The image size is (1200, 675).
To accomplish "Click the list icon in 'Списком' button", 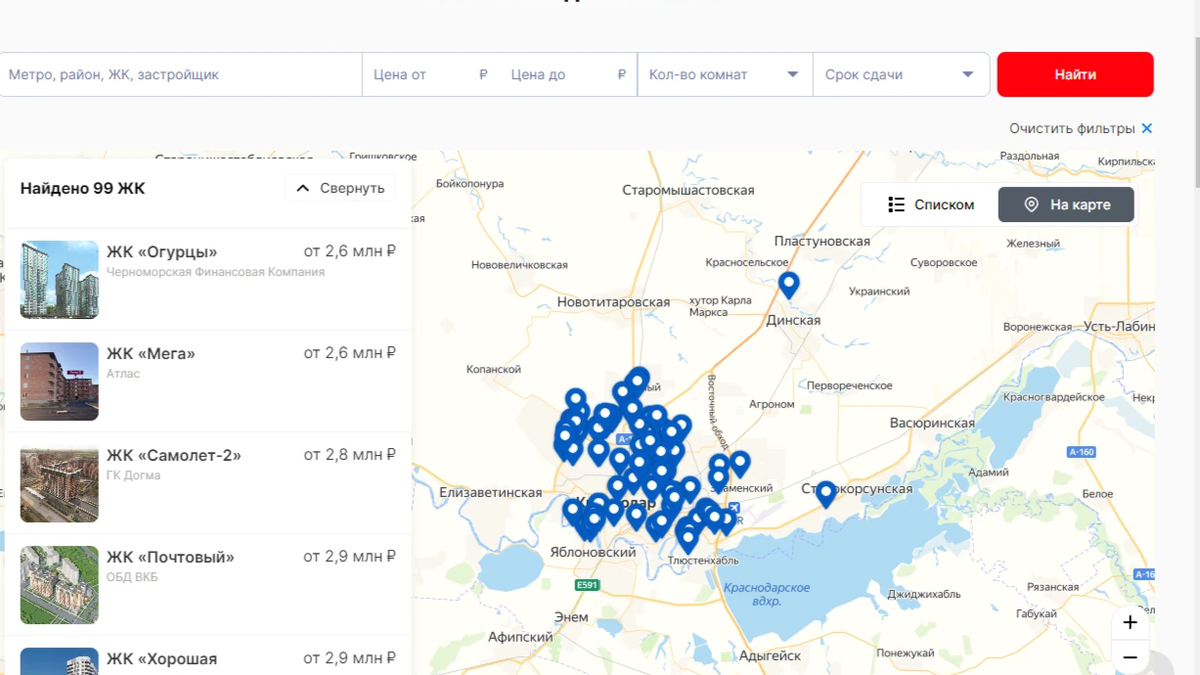I will coord(897,205).
